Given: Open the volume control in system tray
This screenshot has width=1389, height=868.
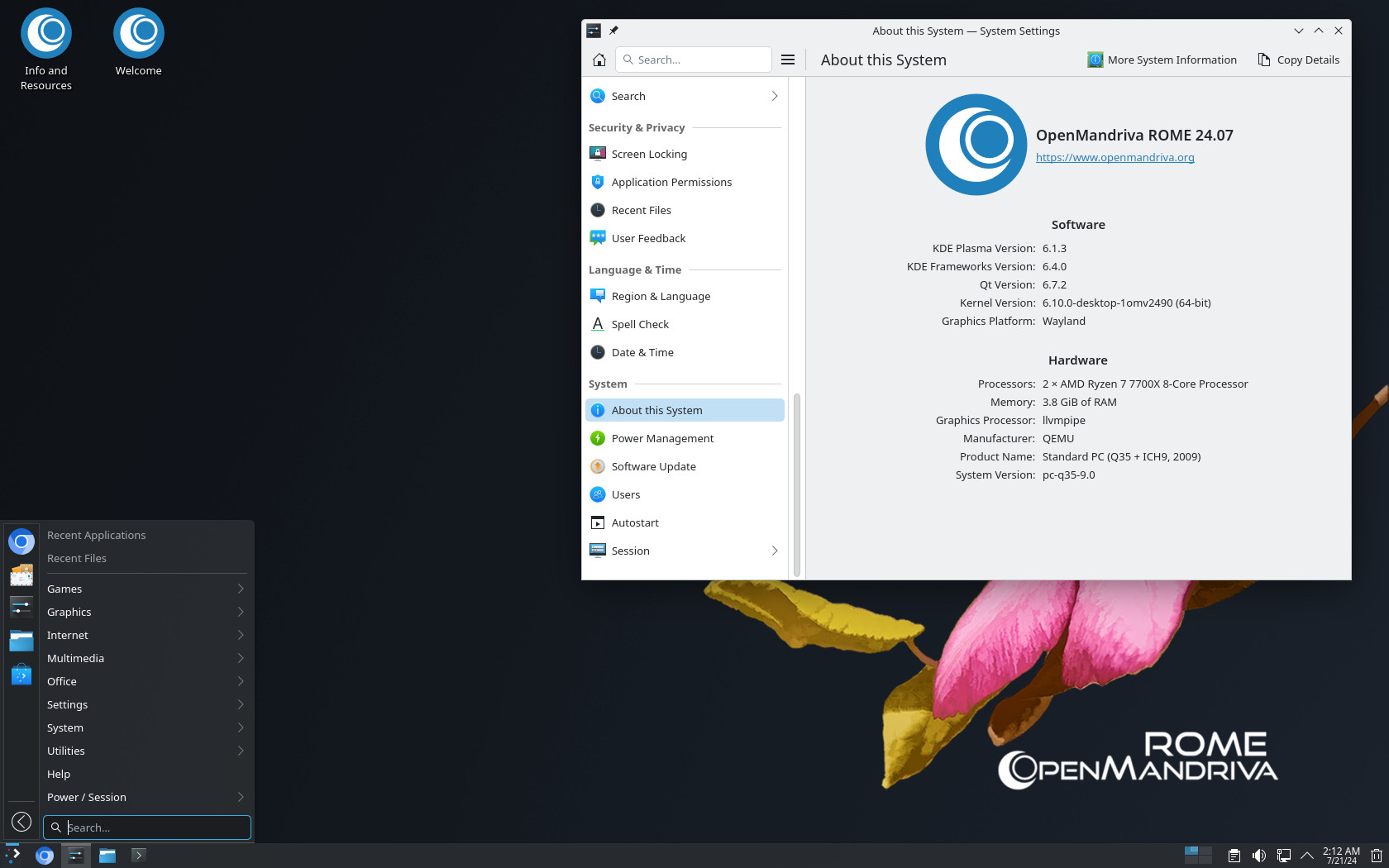Looking at the screenshot, I should (x=1258, y=856).
